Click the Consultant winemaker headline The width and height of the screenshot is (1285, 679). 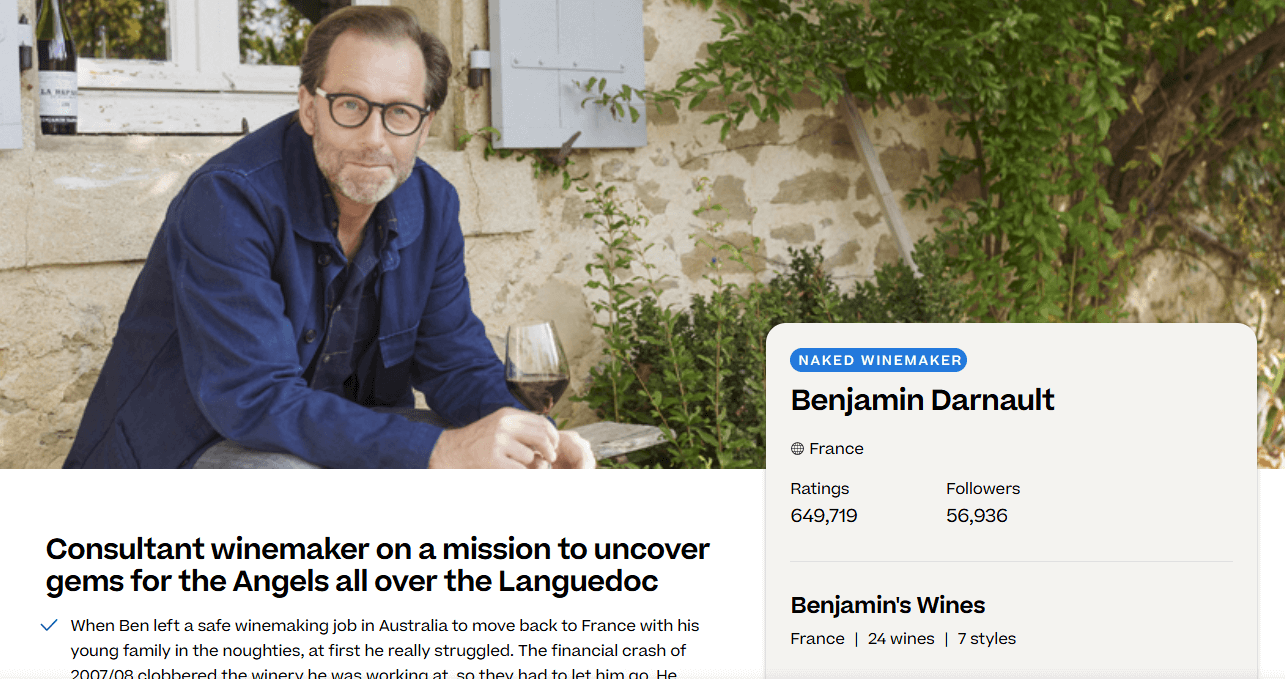378,564
